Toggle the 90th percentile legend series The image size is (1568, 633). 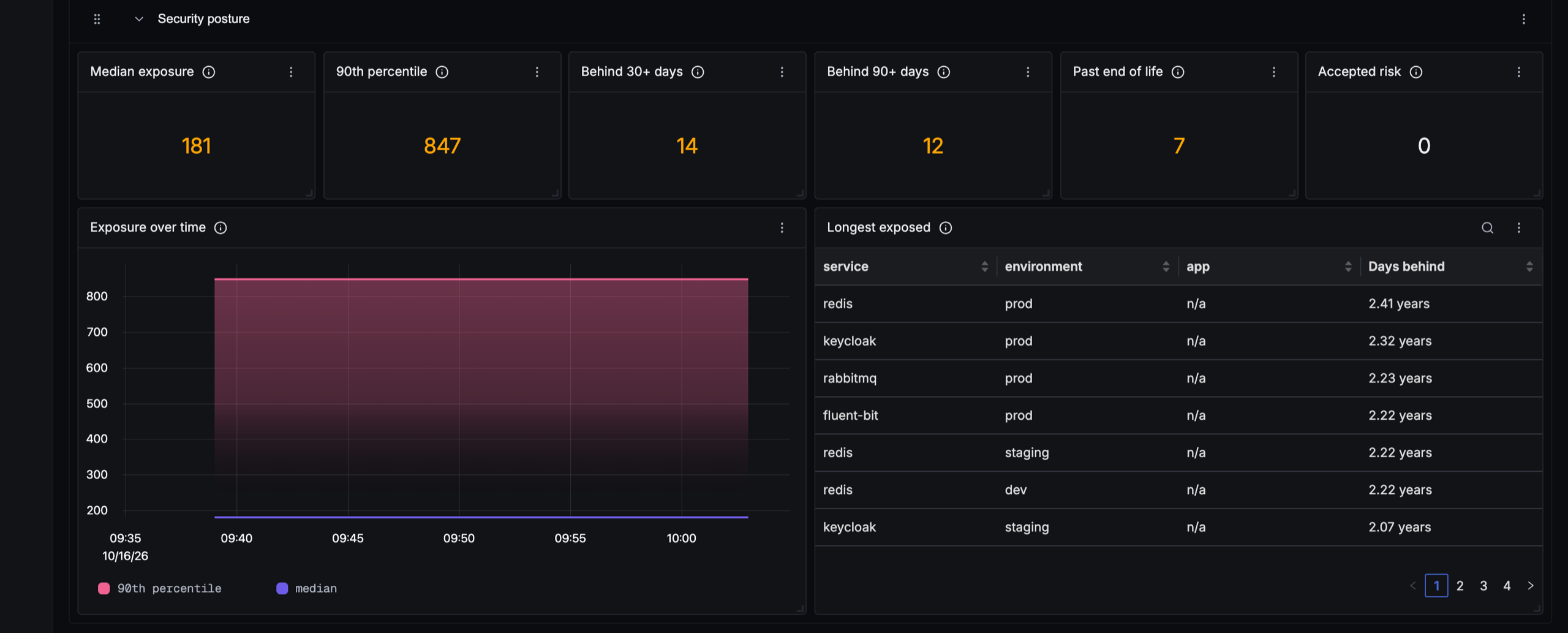coord(160,588)
